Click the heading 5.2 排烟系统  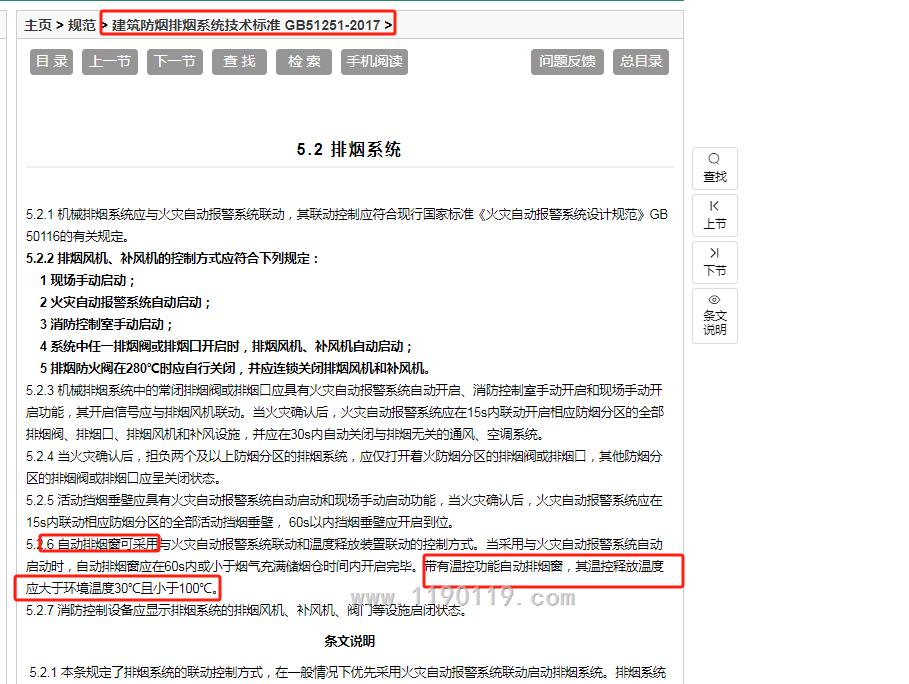pyautogui.click(x=349, y=149)
